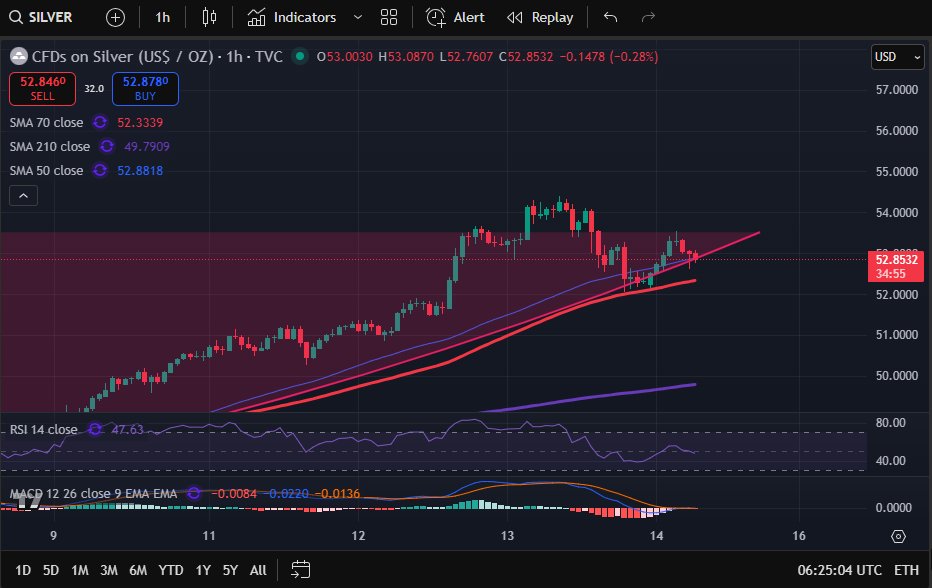Open chart scale settings gear
This screenshot has height=588, width=932.
pos(898,536)
